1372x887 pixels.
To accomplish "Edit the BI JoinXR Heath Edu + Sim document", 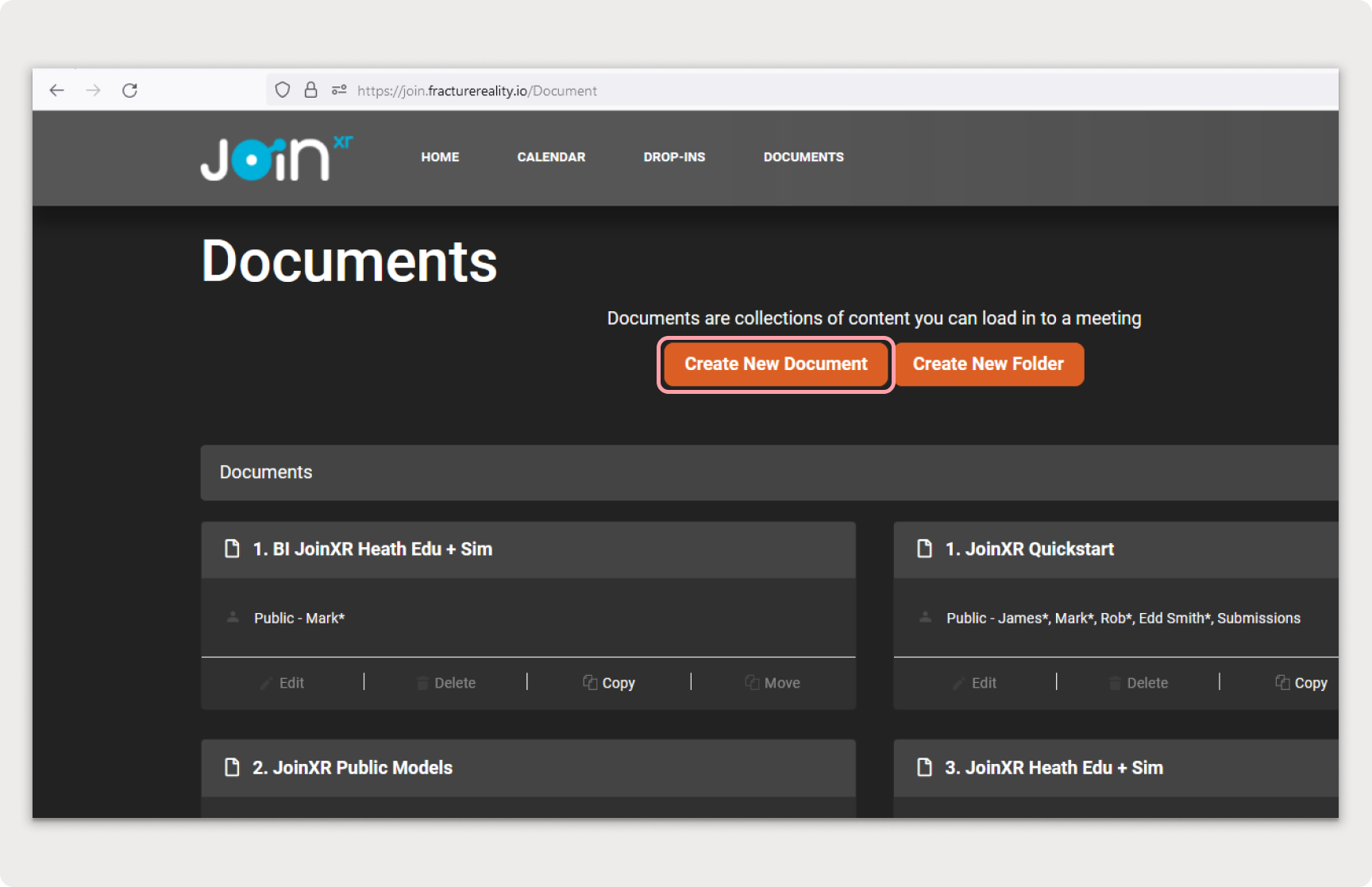I will tap(282, 683).
